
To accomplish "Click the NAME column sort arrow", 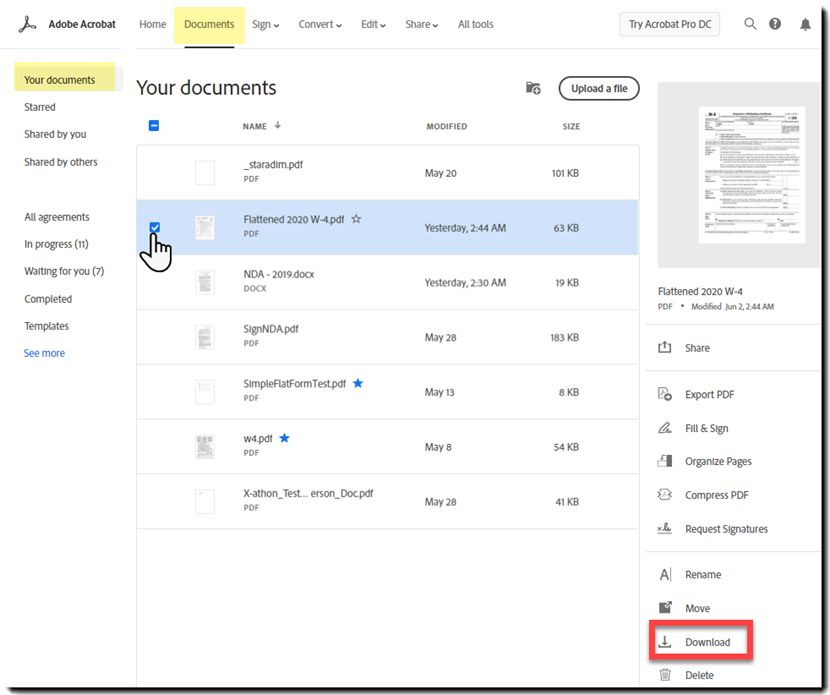I will [x=277, y=125].
